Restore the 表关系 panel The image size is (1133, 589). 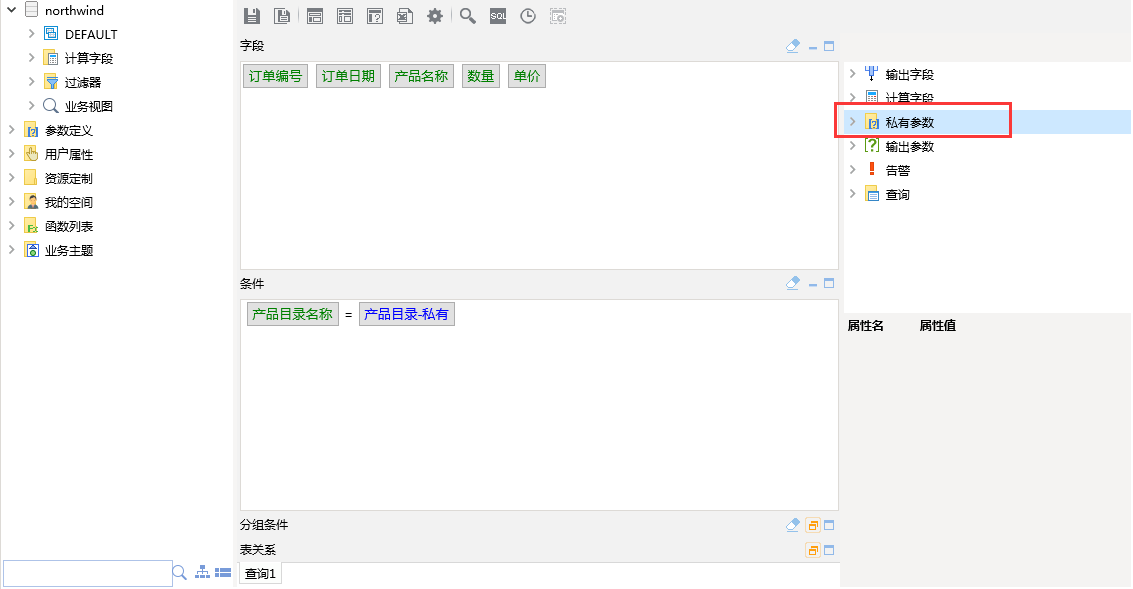pyautogui.click(x=813, y=550)
